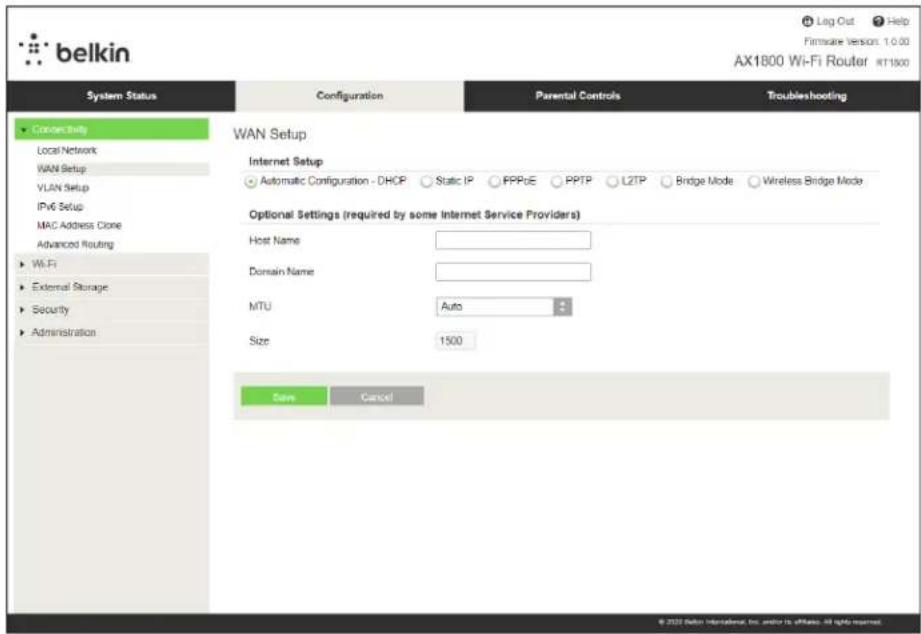Open the Configuration tab
Screen dimensions: 921x634
[x=349, y=96]
